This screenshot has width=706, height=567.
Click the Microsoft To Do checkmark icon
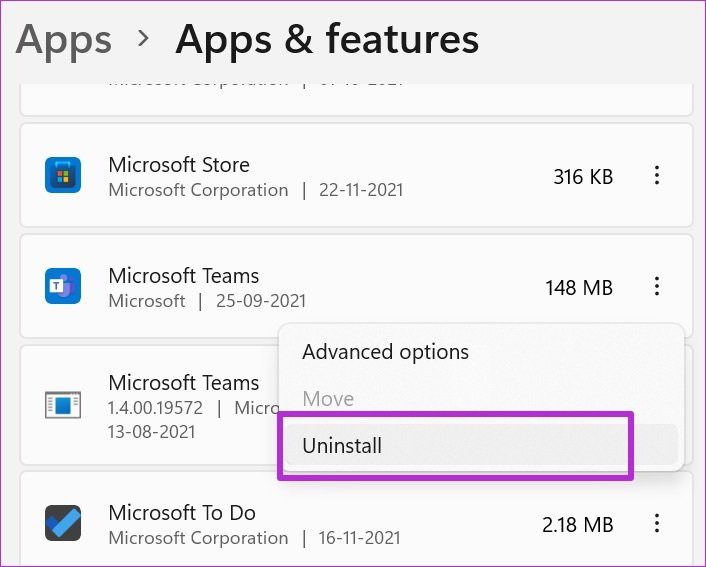(62, 523)
